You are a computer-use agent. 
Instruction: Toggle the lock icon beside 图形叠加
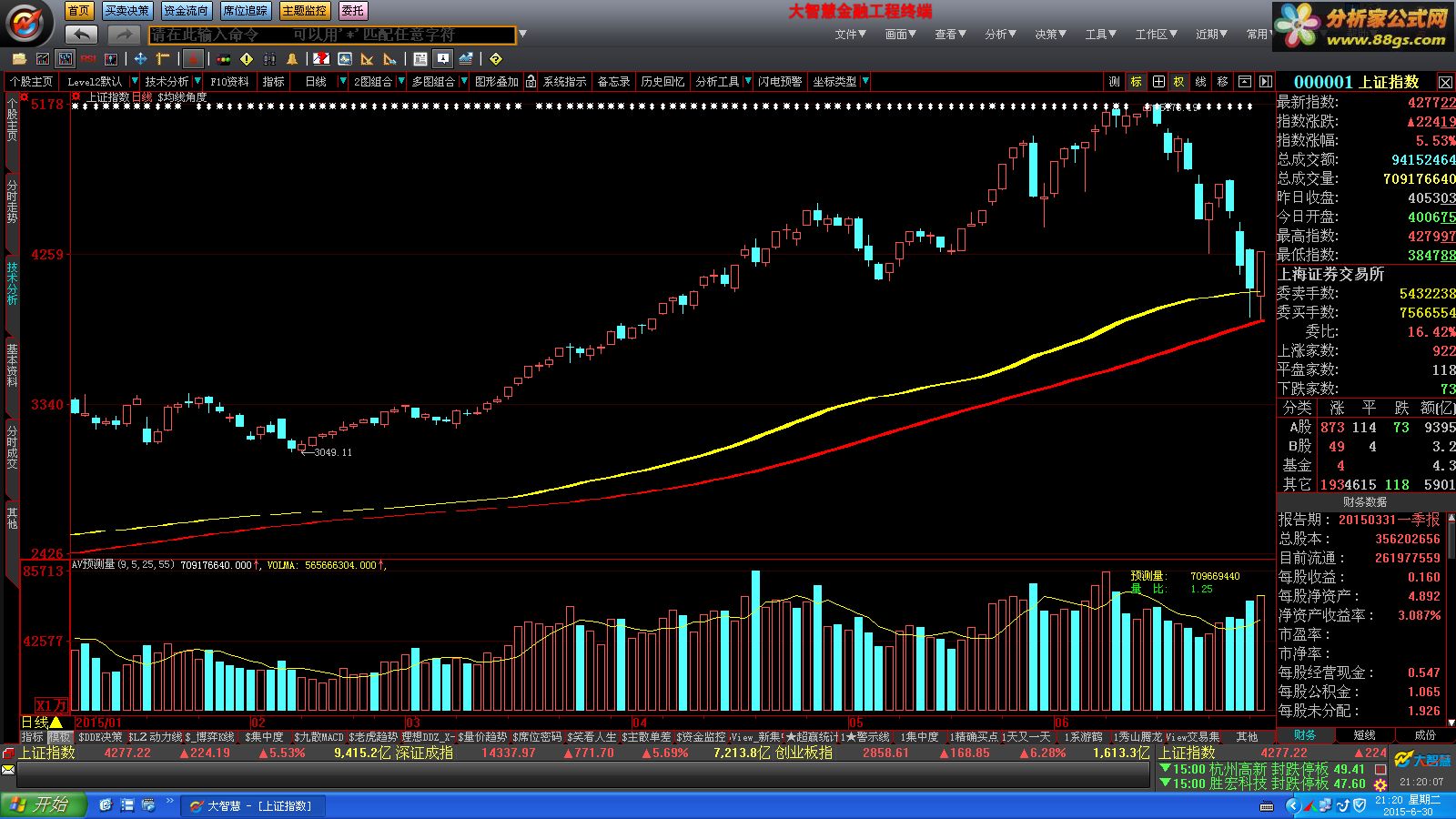pos(531,81)
